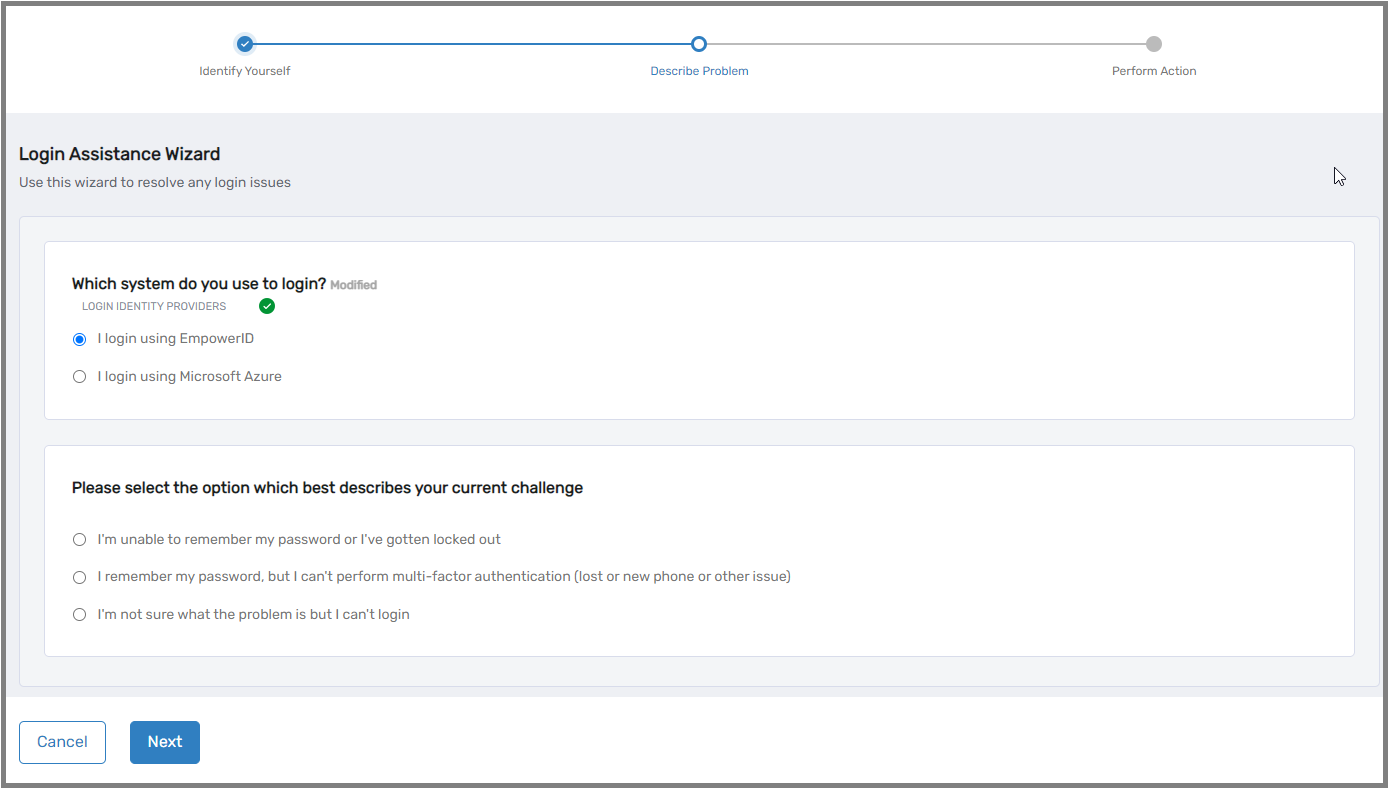The height and width of the screenshot is (789, 1389).
Task: Click the Perform Action step label
Action: coord(1154,71)
